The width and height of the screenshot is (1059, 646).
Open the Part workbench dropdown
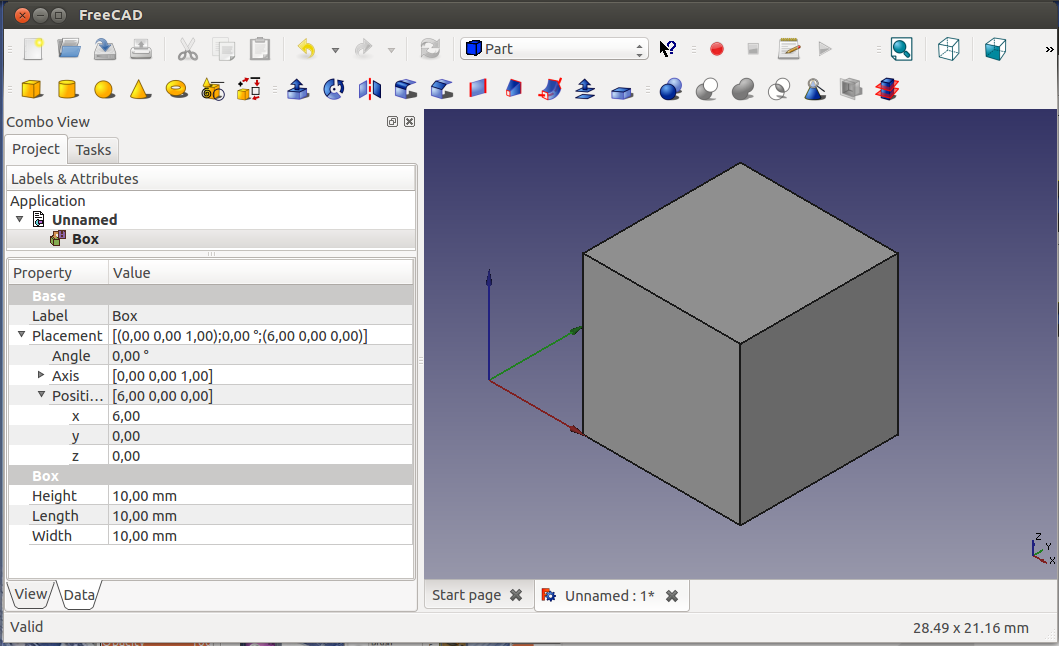pos(554,49)
